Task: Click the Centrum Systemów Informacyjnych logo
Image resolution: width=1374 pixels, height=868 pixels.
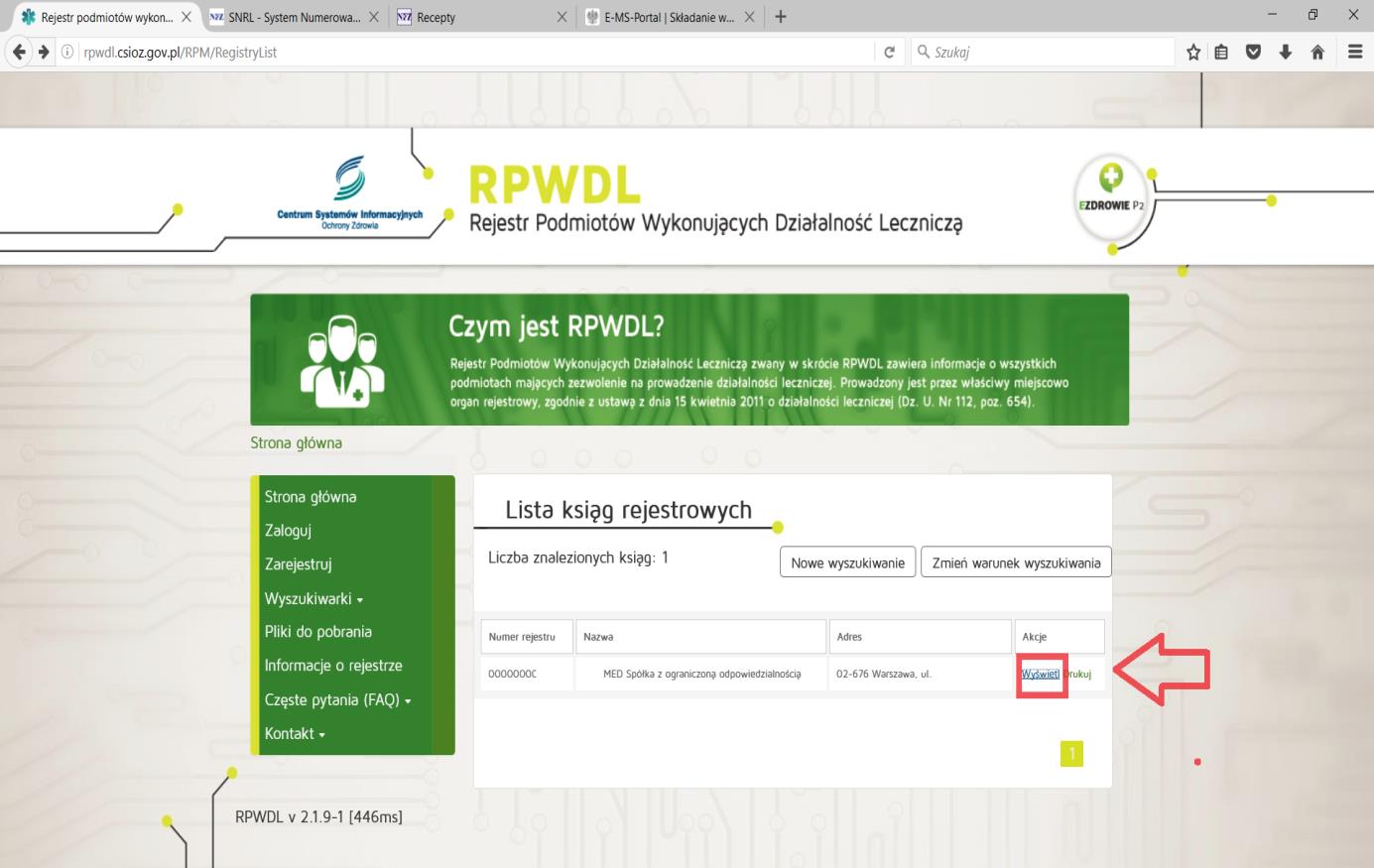Action: (x=349, y=192)
